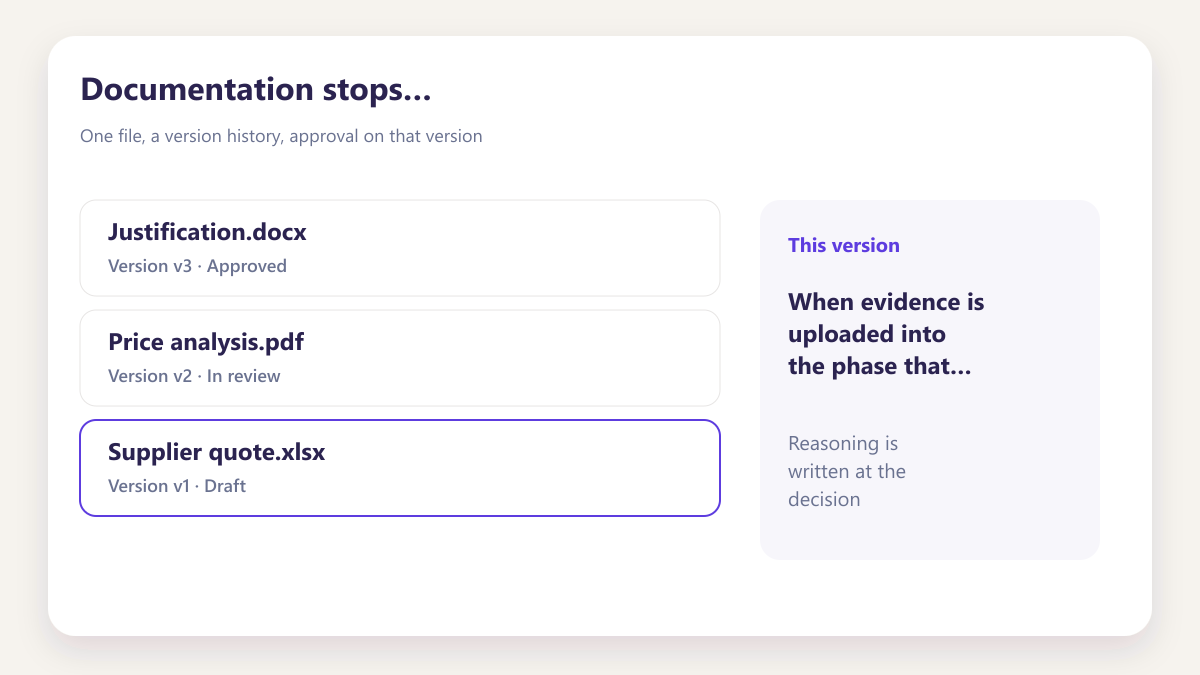The height and width of the screenshot is (675, 1200).
Task: Click the 'Documentation stops...' main heading
Action: tap(256, 89)
